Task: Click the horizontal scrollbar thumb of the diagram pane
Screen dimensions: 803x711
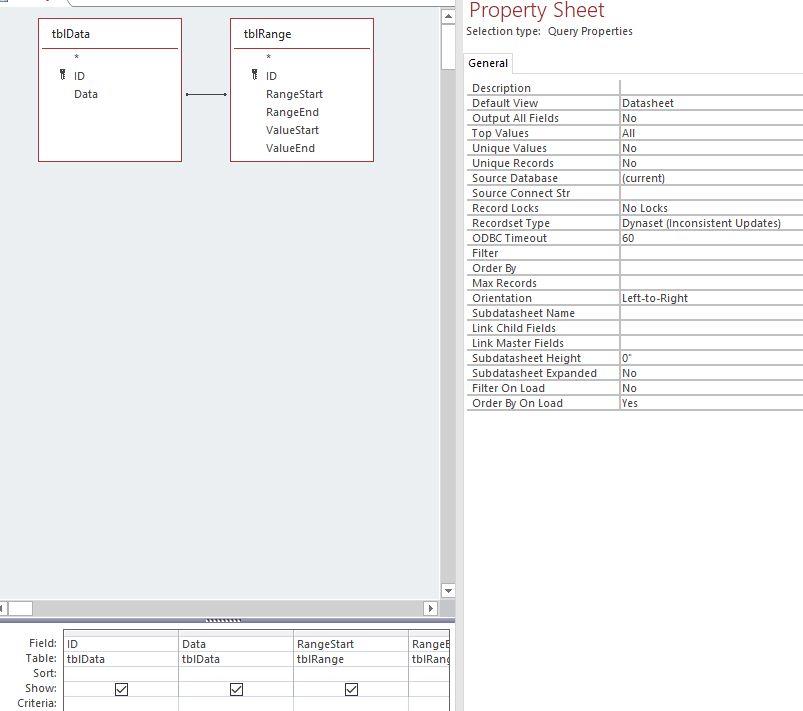Action: click(x=20, y=608)
